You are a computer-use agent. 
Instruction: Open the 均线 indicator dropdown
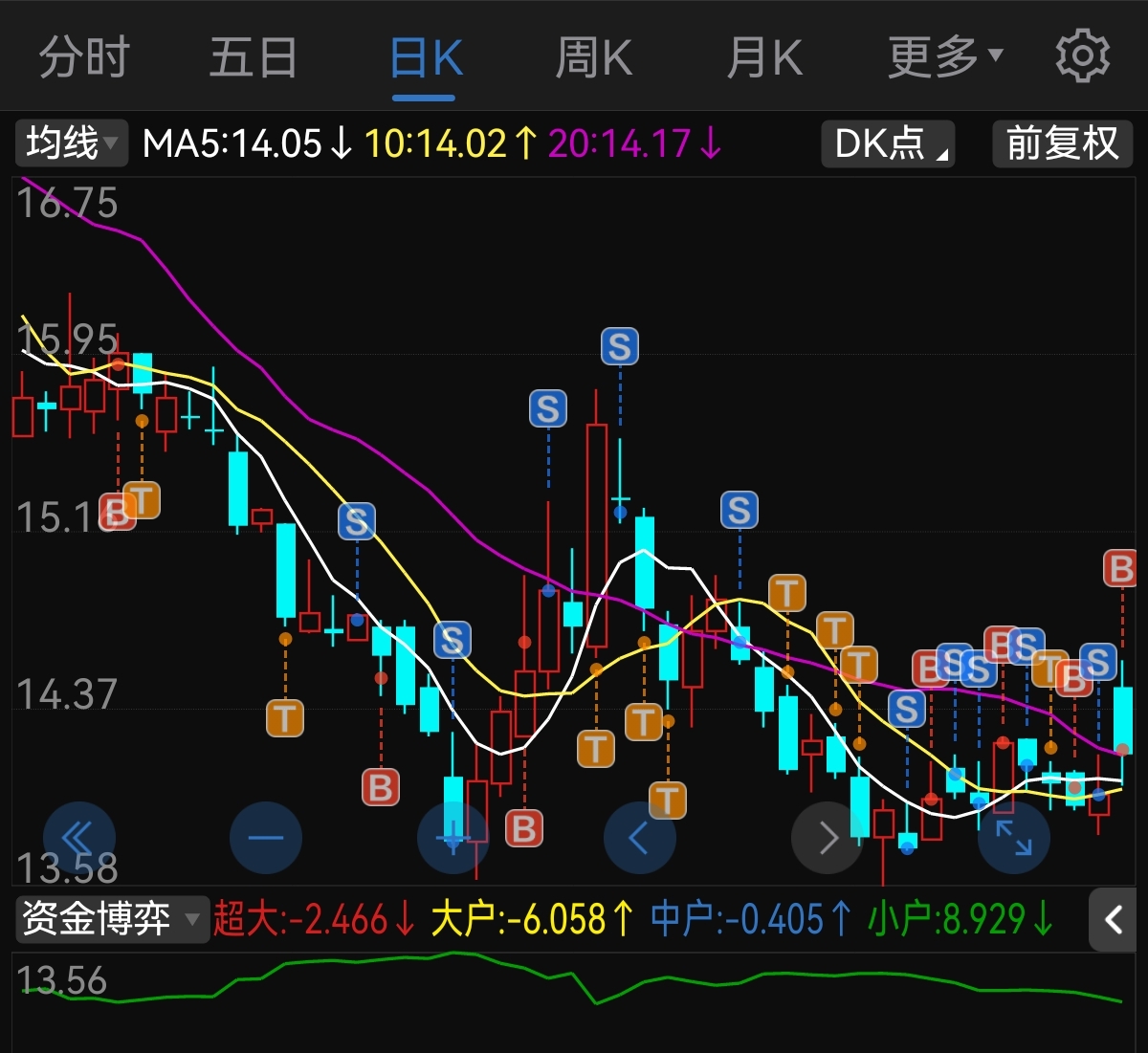(x=71, y=143)
